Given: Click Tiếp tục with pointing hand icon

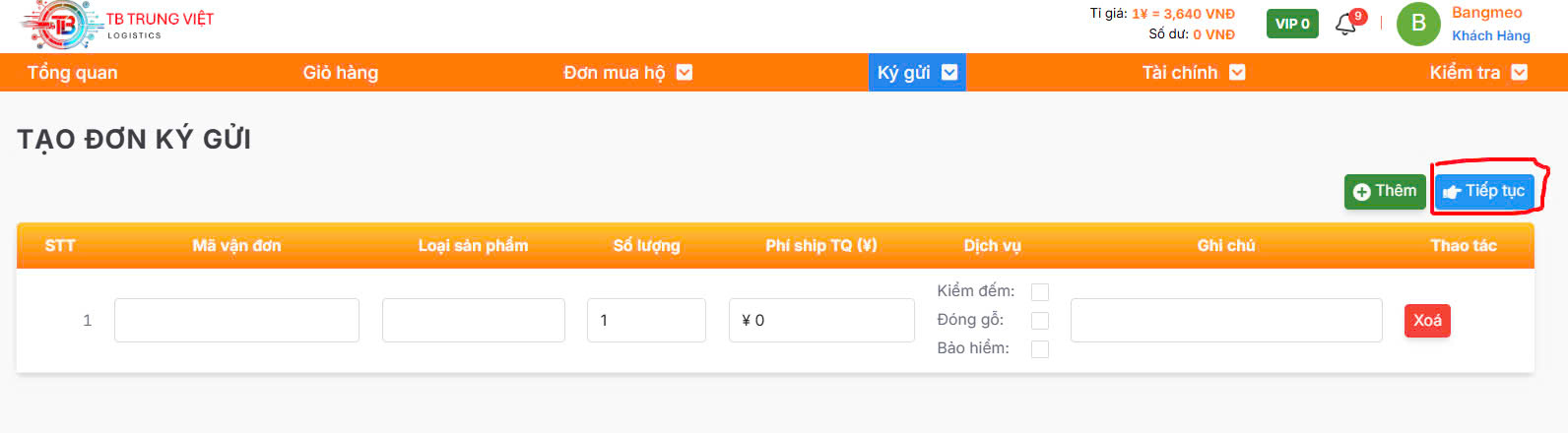Looking at the screenshot, I should (x=1484, y=191).
